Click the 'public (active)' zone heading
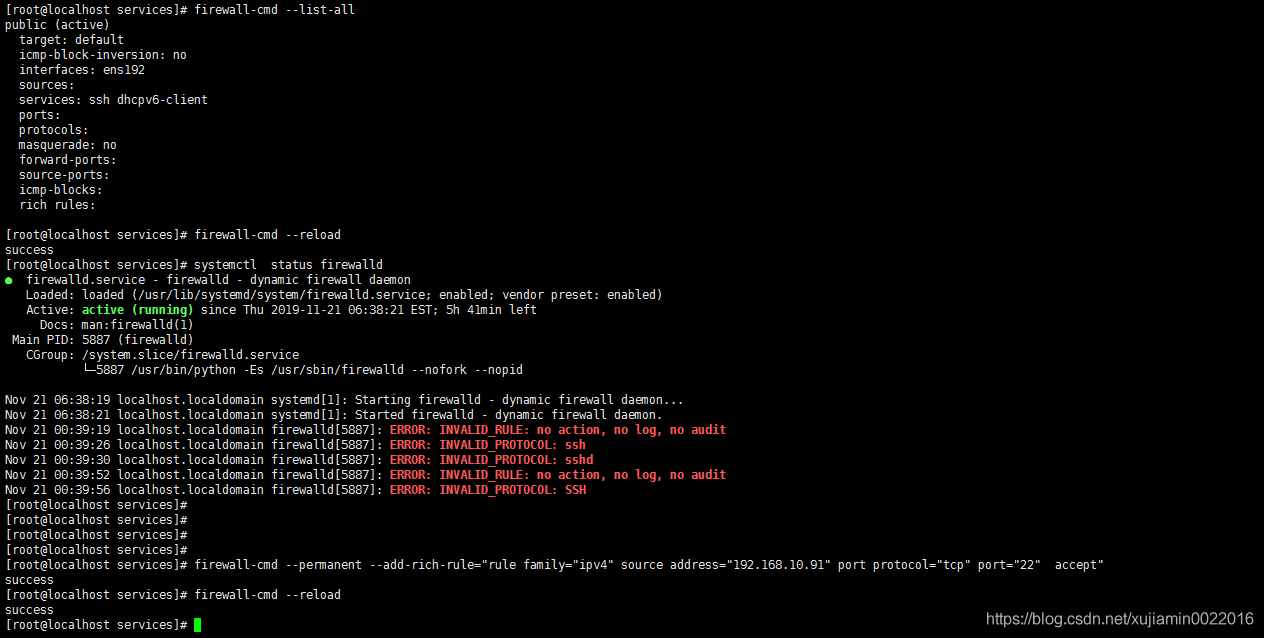The width and height of the screenshot is (1264, 638). pyautogui.click(x=57, y=25)
